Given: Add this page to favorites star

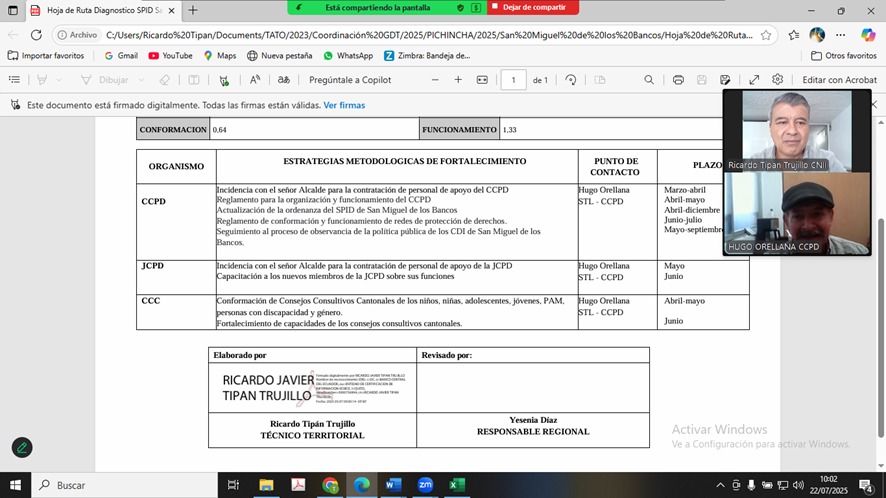Looking at the screenshot, I should click(x=766, y=35).
